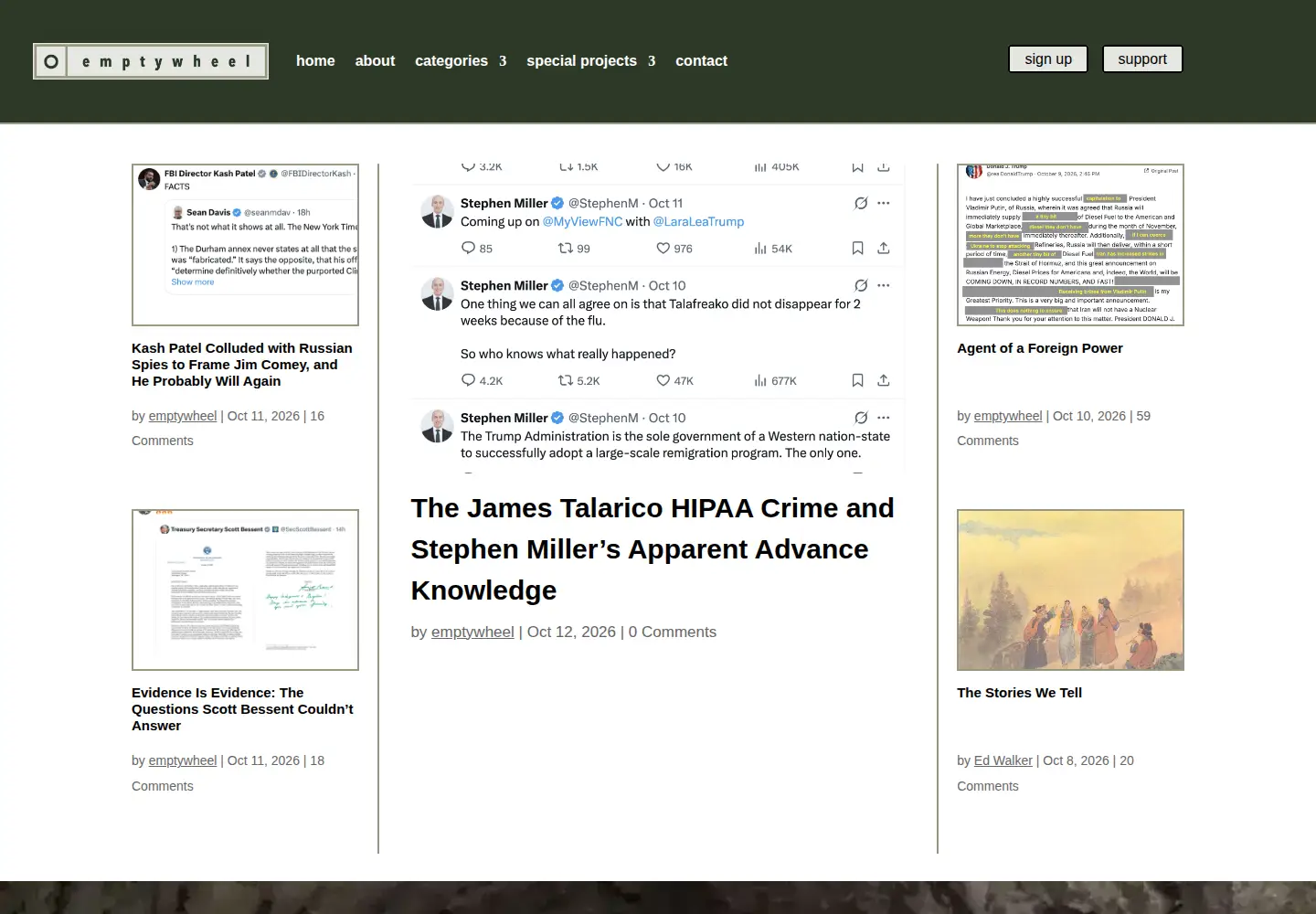Viewport: 1316px width, 914px height.
Task: Open the Scott Bessent letter thumbnail
Action: [x=245, y=590]
